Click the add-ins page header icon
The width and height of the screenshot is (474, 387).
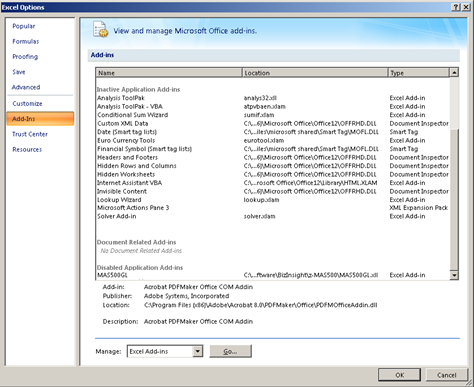pos(100,29)
